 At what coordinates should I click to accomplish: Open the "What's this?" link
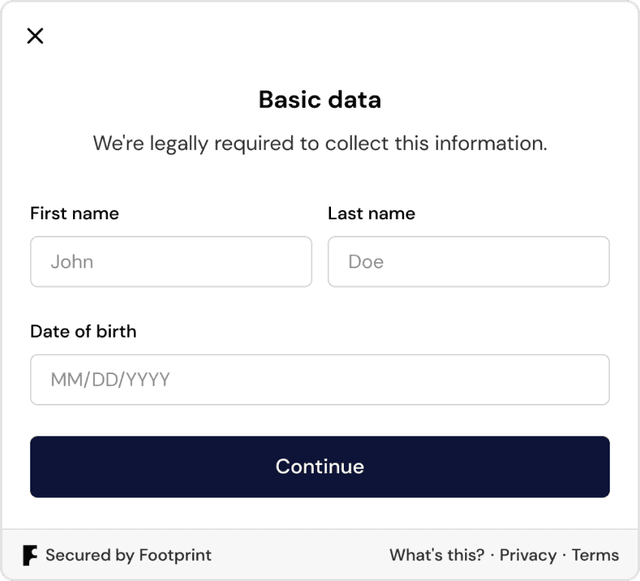[437, 555]
